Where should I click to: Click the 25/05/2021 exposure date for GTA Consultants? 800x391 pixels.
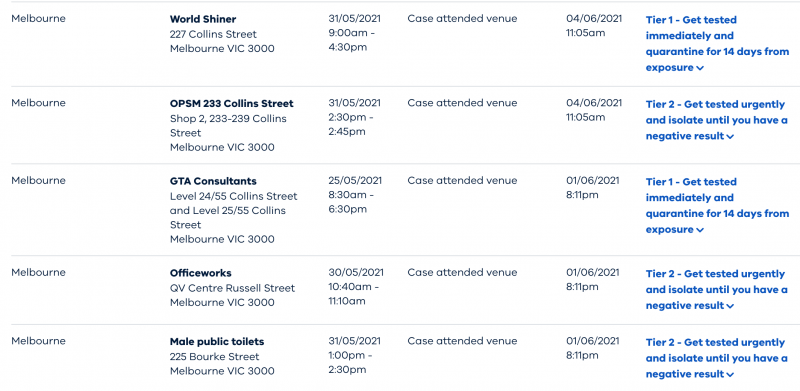[355, 181]
